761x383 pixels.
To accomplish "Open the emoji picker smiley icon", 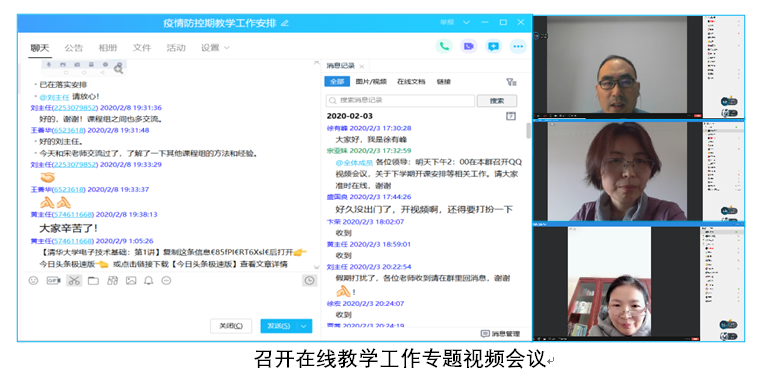I will [x=33, y=281].
